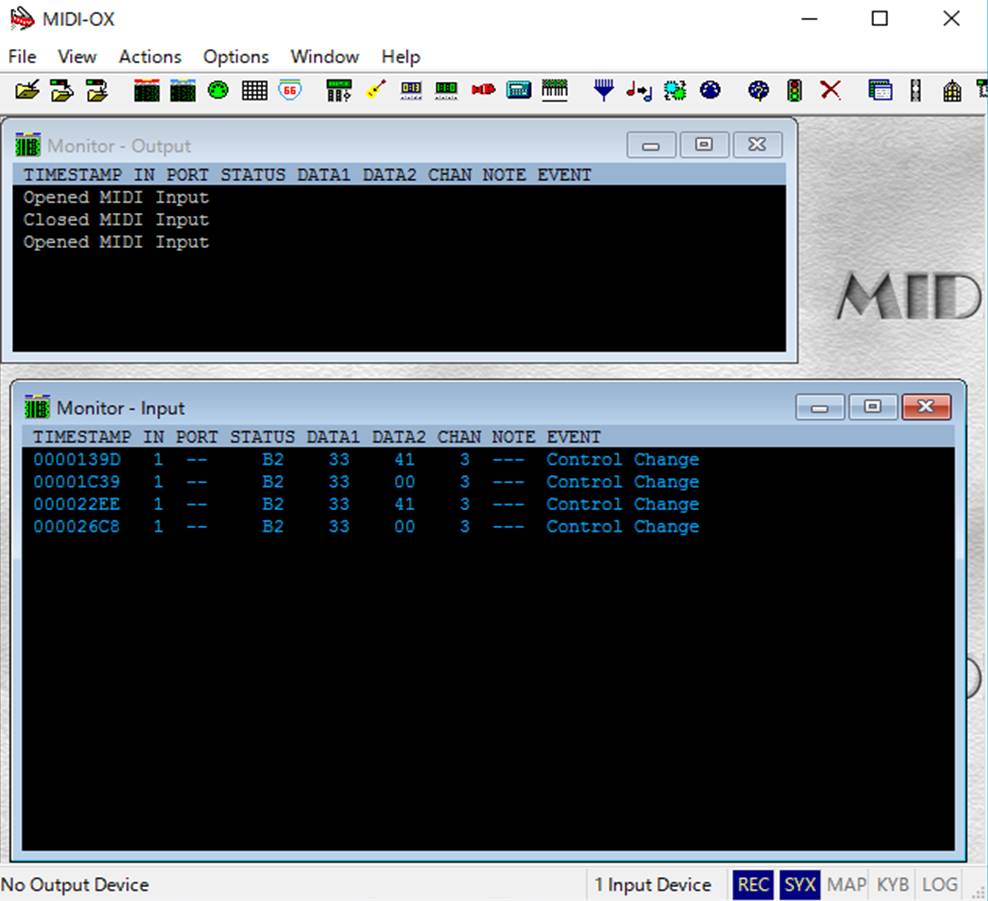
Task: Open the View menu
Action: [77, 57]
